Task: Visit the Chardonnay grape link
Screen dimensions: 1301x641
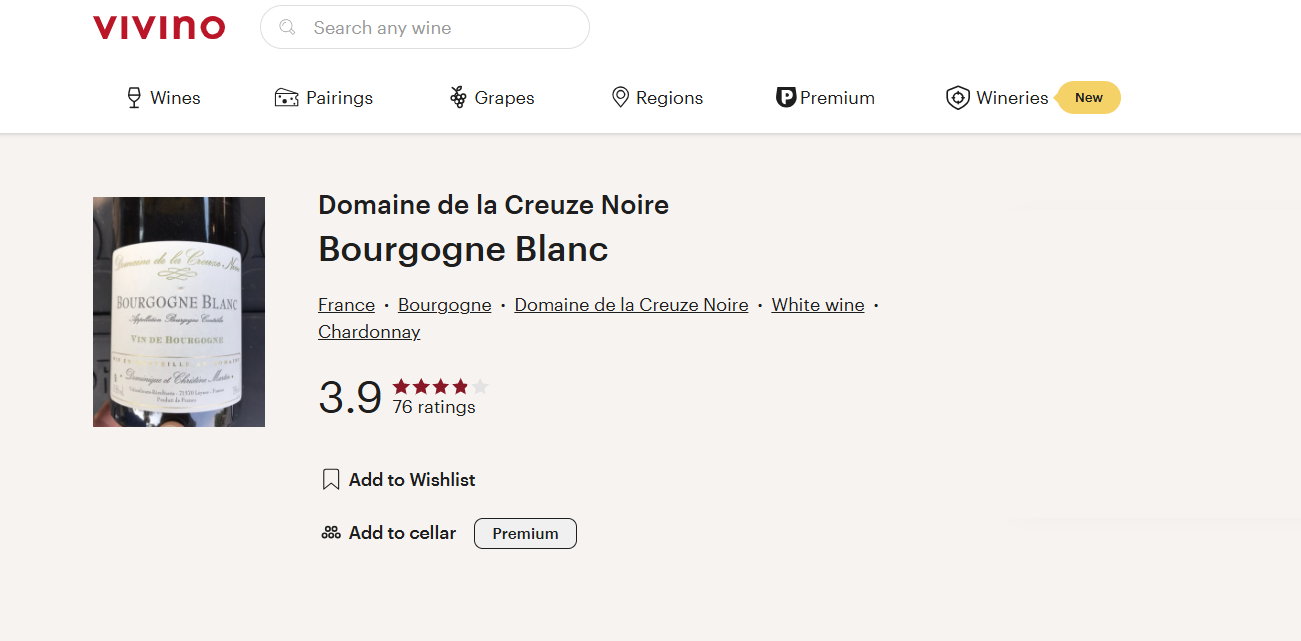Action: [x=369, y=332]
